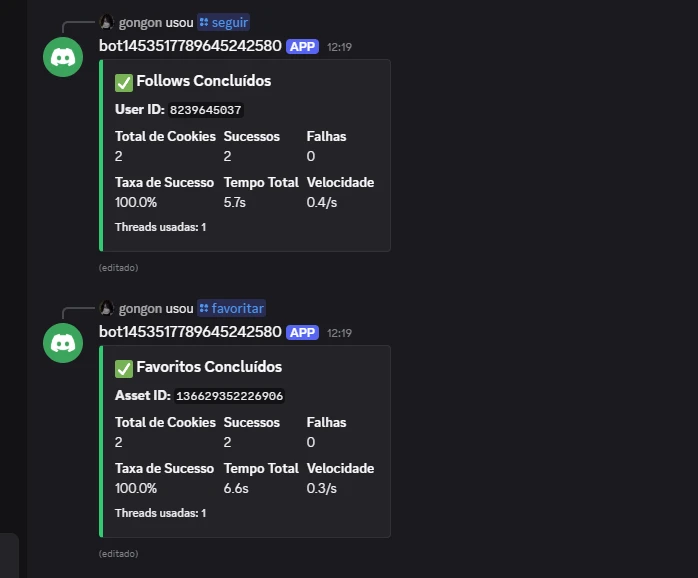
Task: Click the gongon username above Favoritos Concluídos
Action: [141, 308]
